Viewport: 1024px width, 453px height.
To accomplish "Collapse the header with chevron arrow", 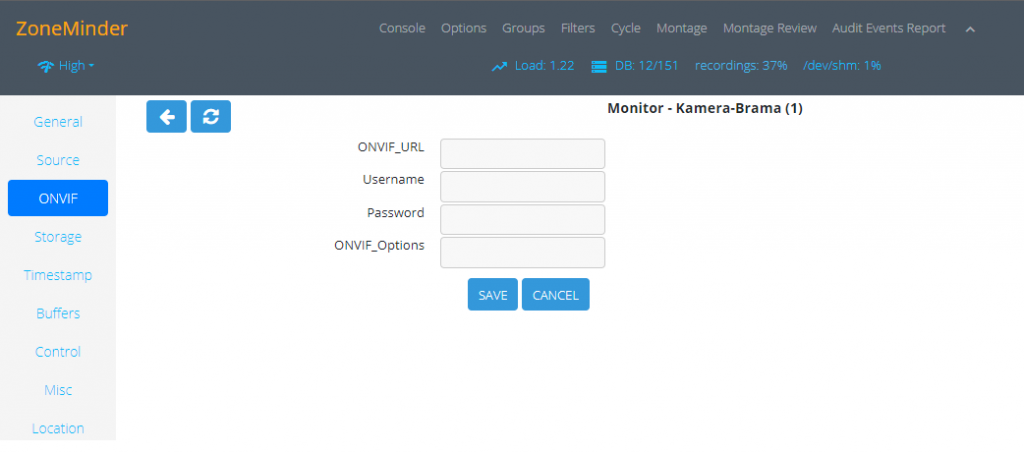I will (969, 29).
